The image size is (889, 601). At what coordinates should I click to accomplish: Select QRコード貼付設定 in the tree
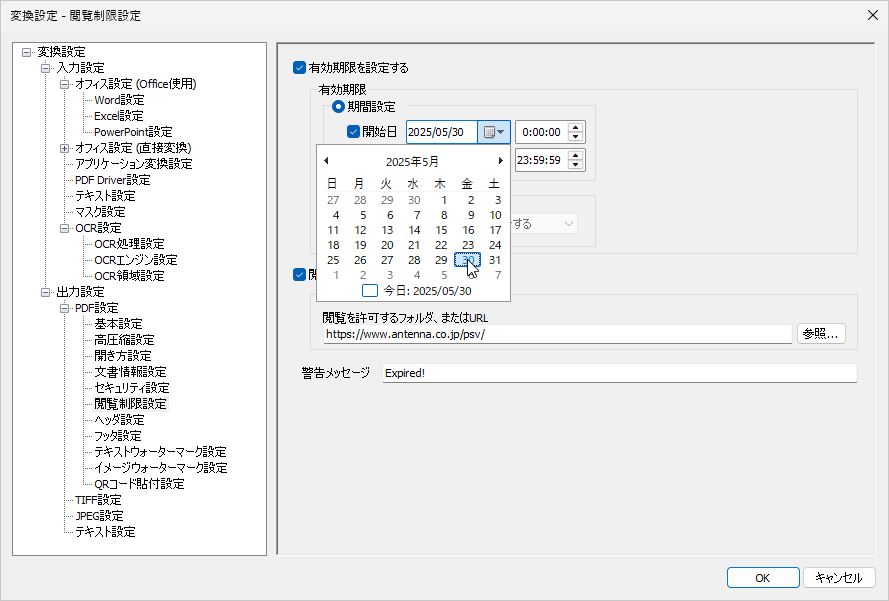139,484
